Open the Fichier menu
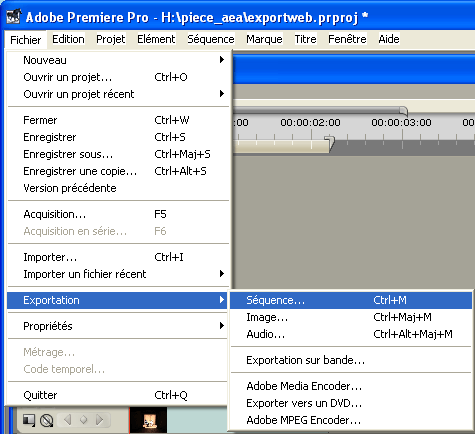Image resolution: width=475 pixels, height=434 pixels. [26, 40]
